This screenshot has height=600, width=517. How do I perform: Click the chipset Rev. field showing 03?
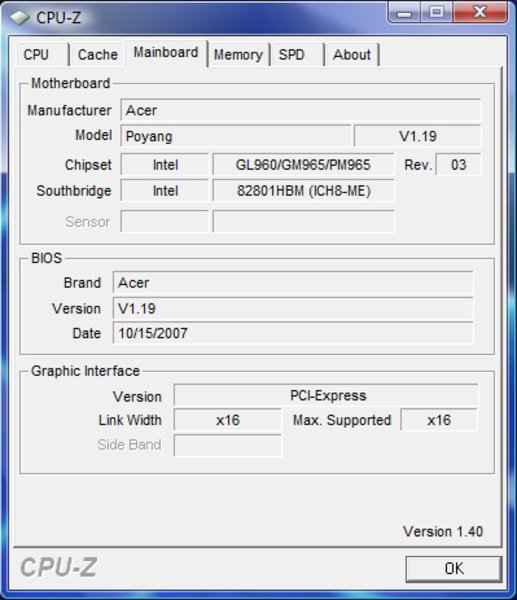point(458,165)
